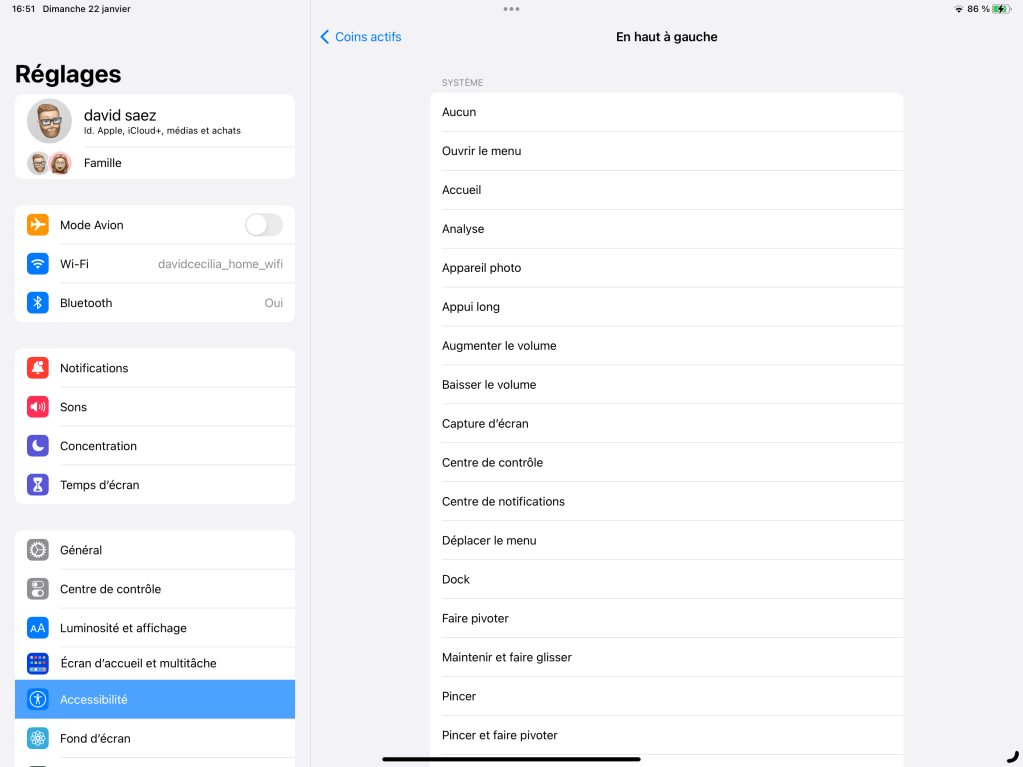Open david saez Apple ID profile
Screen dimensions: 1023x767
[x=155, y=121]
